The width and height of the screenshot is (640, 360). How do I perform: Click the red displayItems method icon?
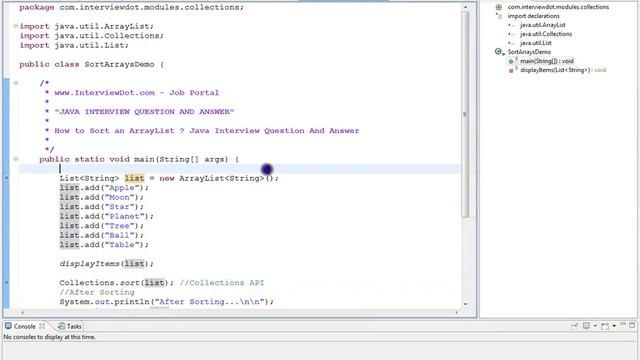(x=512, y=70)
